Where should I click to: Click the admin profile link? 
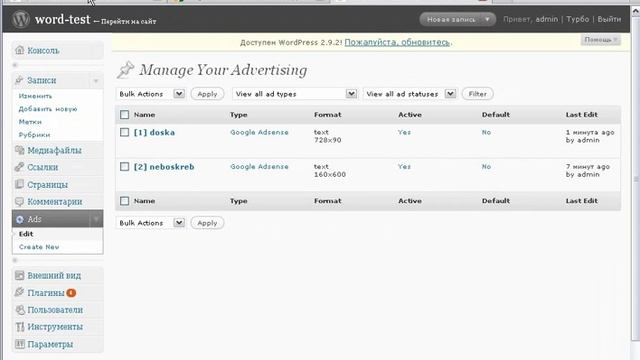coord(547,19)
